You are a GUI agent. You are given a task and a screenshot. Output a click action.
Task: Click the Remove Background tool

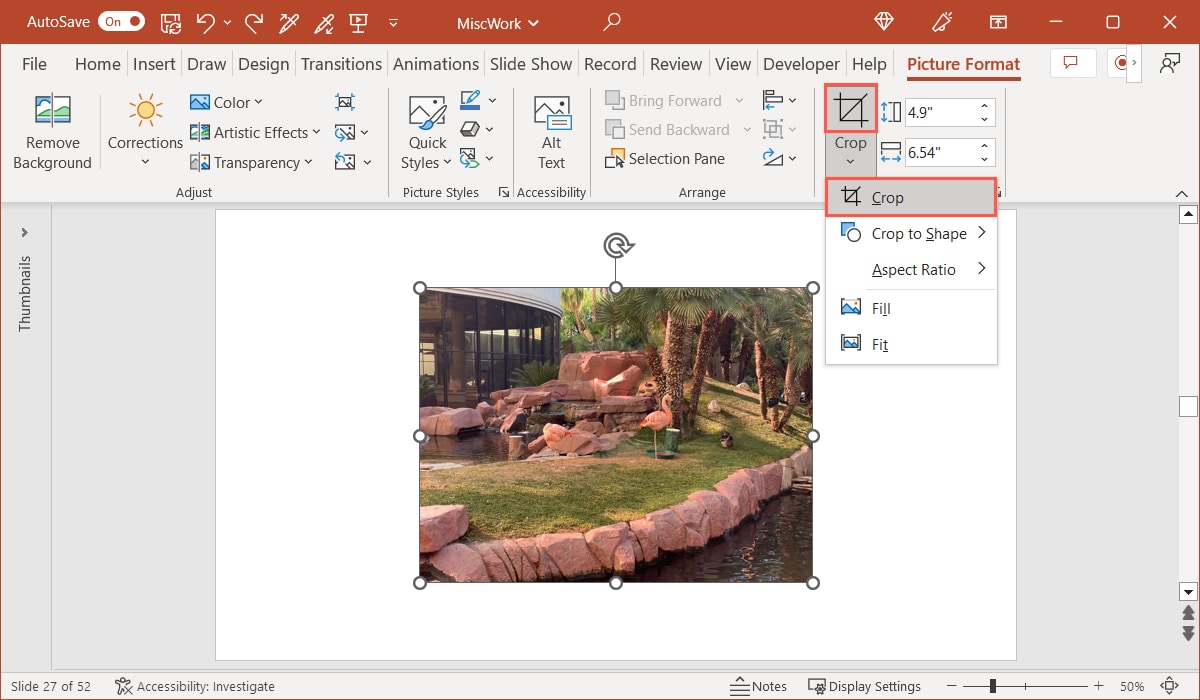(52, 130)
